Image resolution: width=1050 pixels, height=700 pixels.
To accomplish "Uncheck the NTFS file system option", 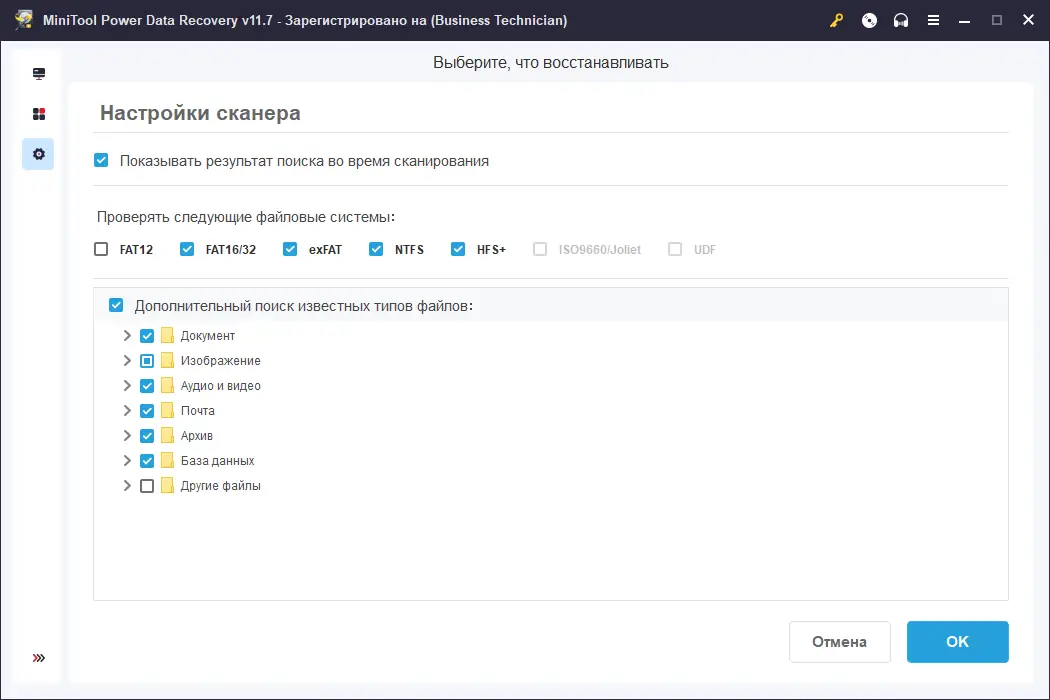I will [374, 248].
